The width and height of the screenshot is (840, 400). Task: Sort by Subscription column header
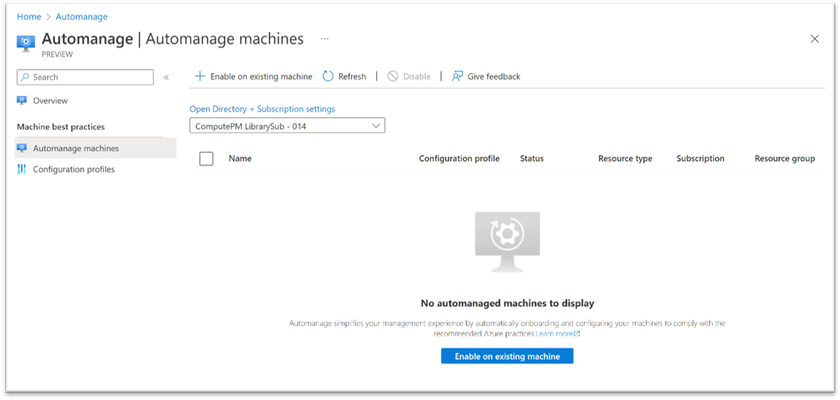pos(700,159)
